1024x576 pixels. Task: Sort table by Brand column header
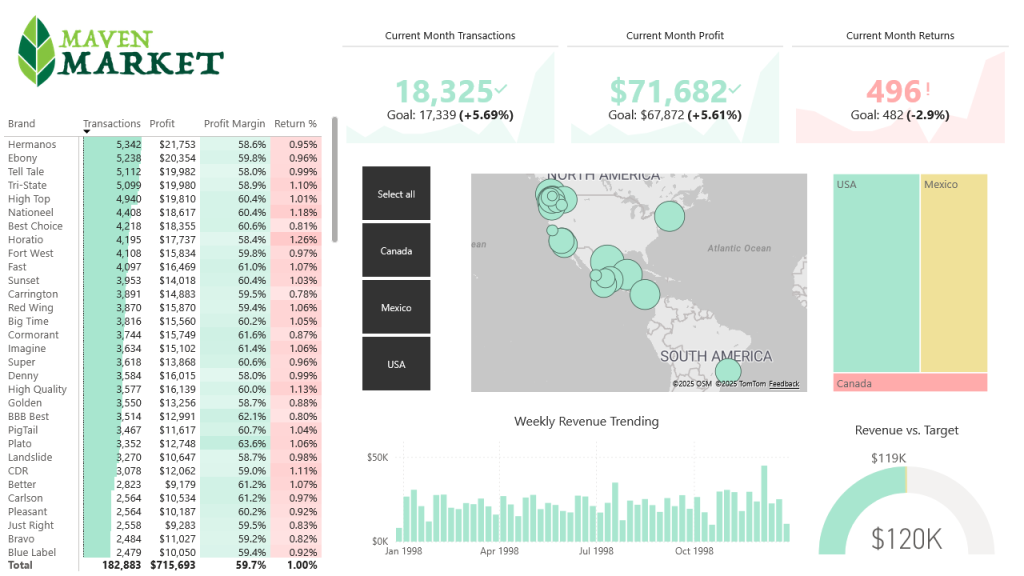click(22, 124)
